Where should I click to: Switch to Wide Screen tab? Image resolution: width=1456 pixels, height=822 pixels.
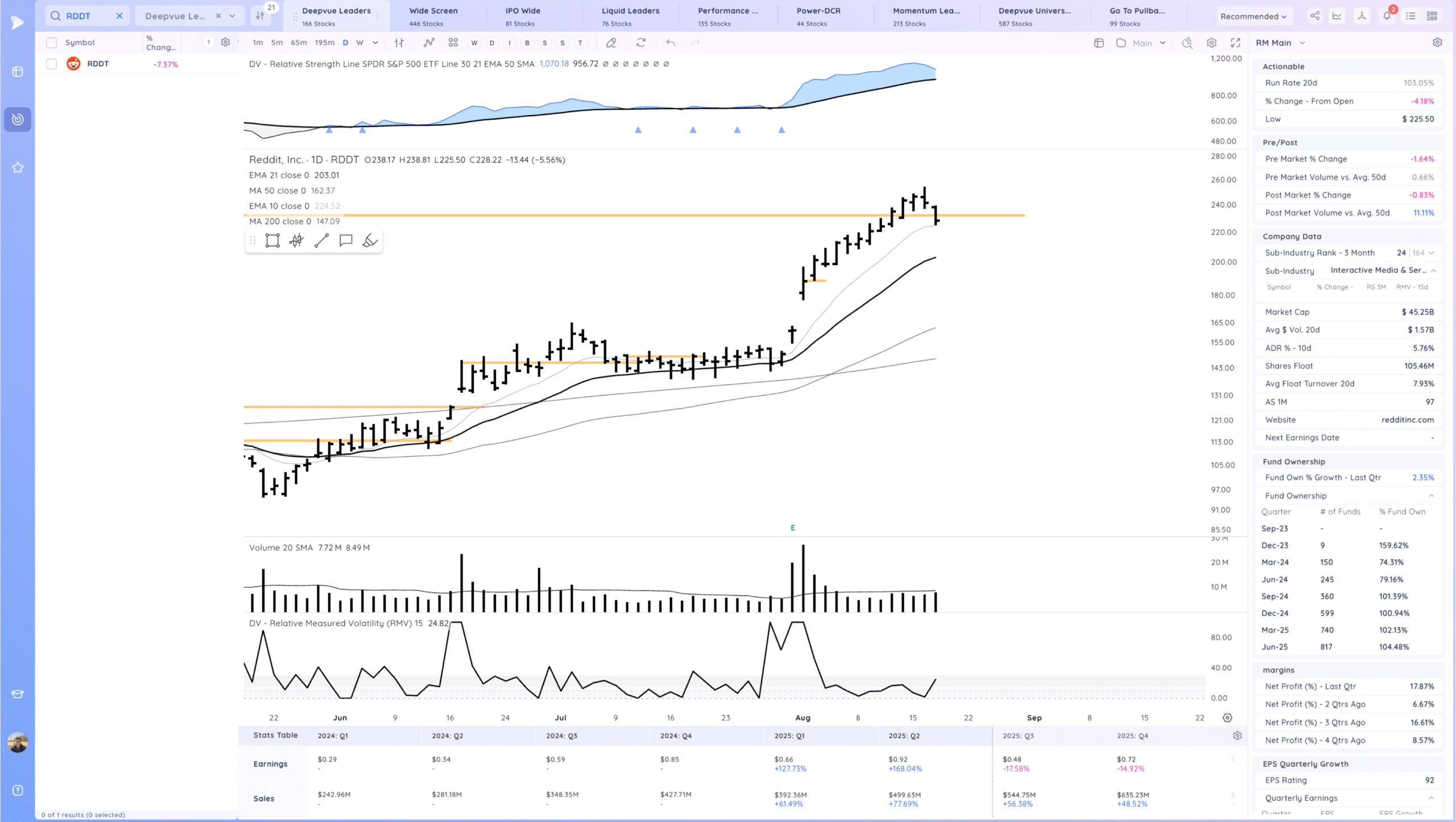[437, 16]
